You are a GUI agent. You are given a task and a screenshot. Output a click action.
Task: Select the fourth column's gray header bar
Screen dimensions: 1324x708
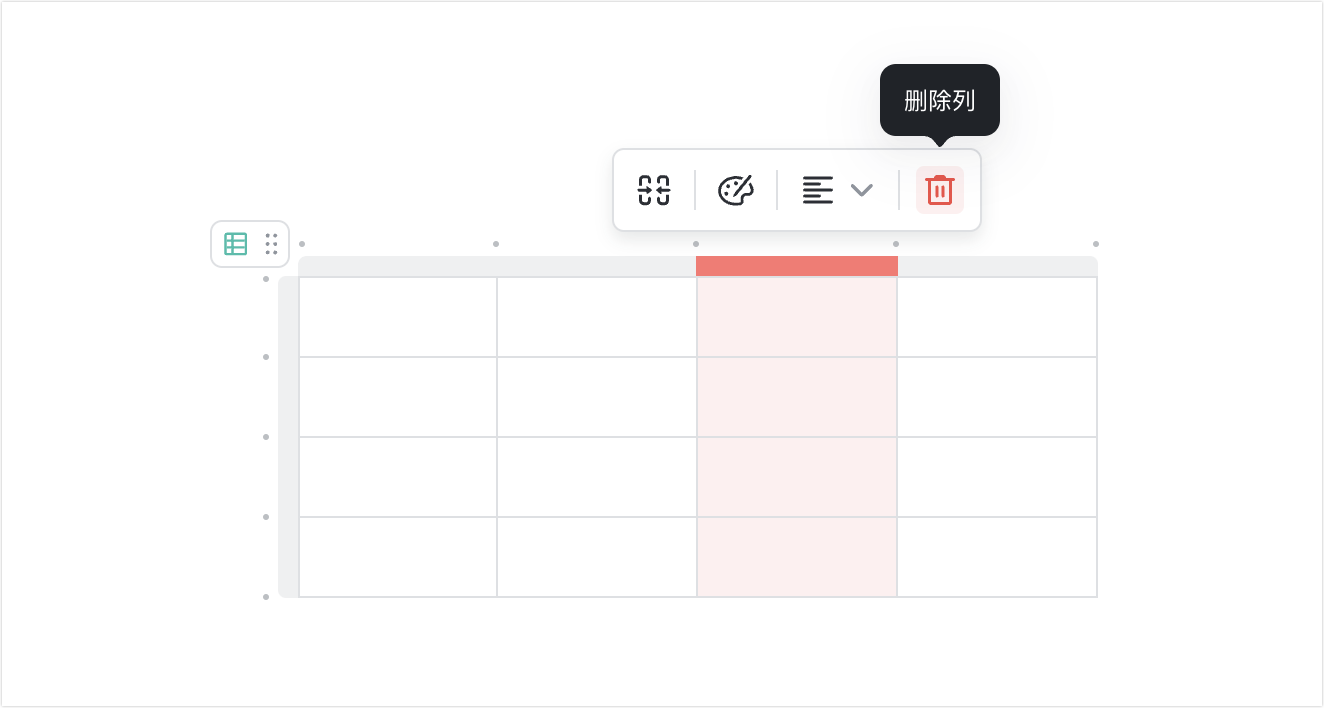[x=997, y=266]
